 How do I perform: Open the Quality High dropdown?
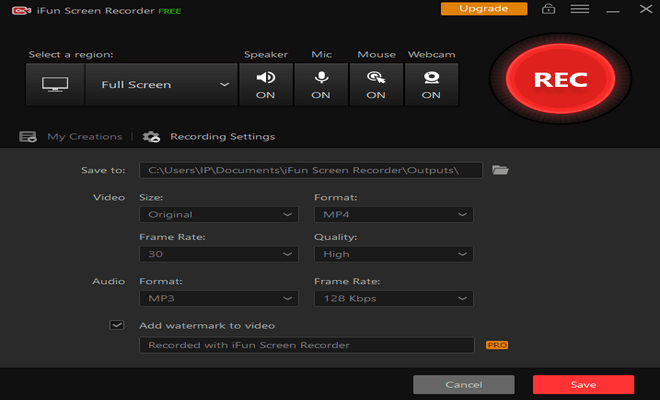click(394, 254)
